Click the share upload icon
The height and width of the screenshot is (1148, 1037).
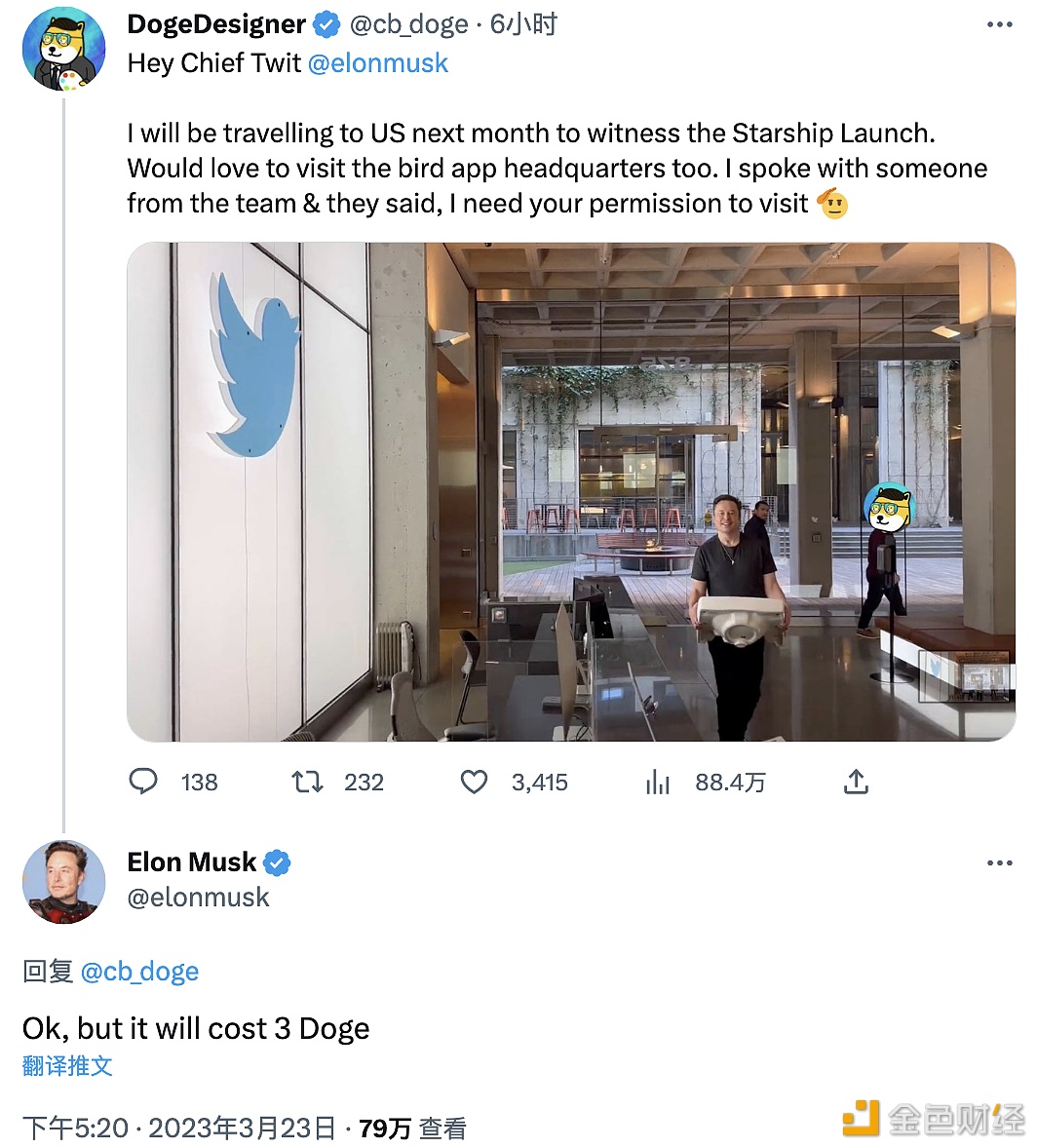pos(856,782)
